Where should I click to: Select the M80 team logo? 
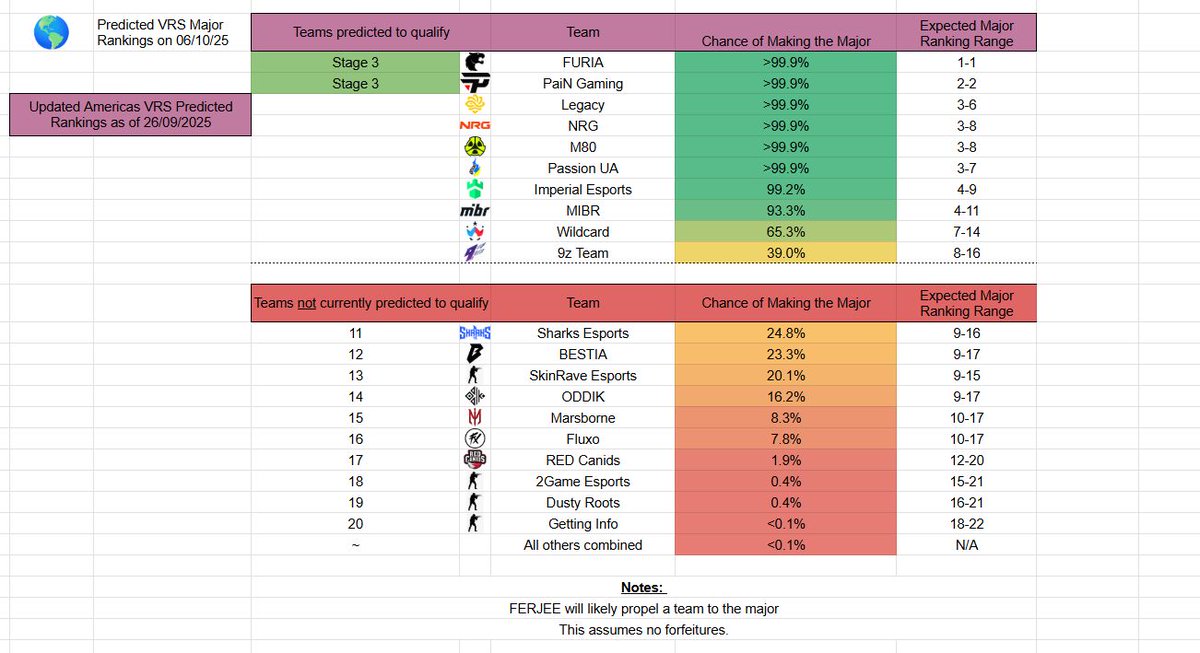pyautogui.click(x=474, y=147)
